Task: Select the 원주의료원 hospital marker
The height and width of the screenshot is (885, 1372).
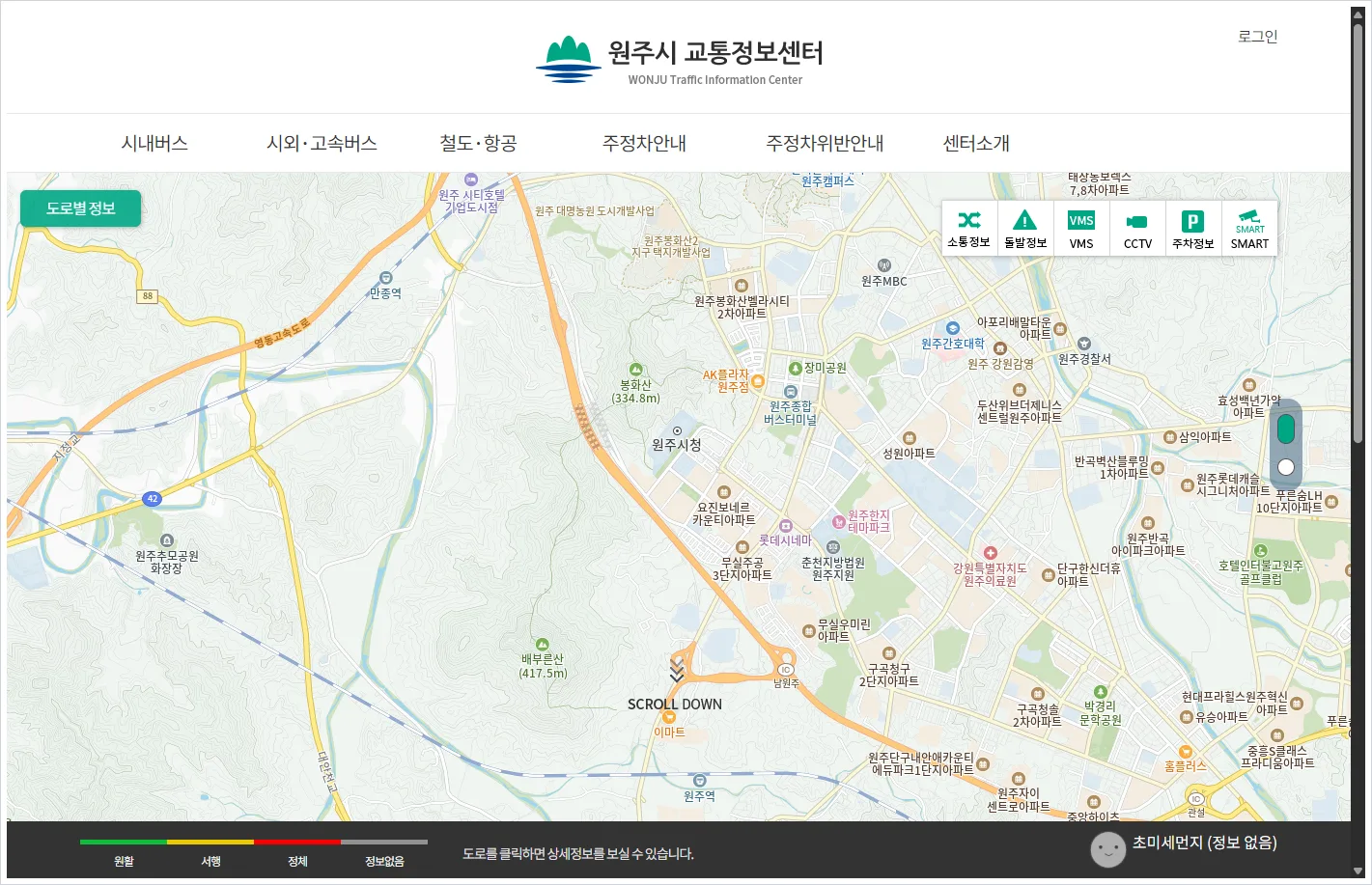Action: point(990,553)
